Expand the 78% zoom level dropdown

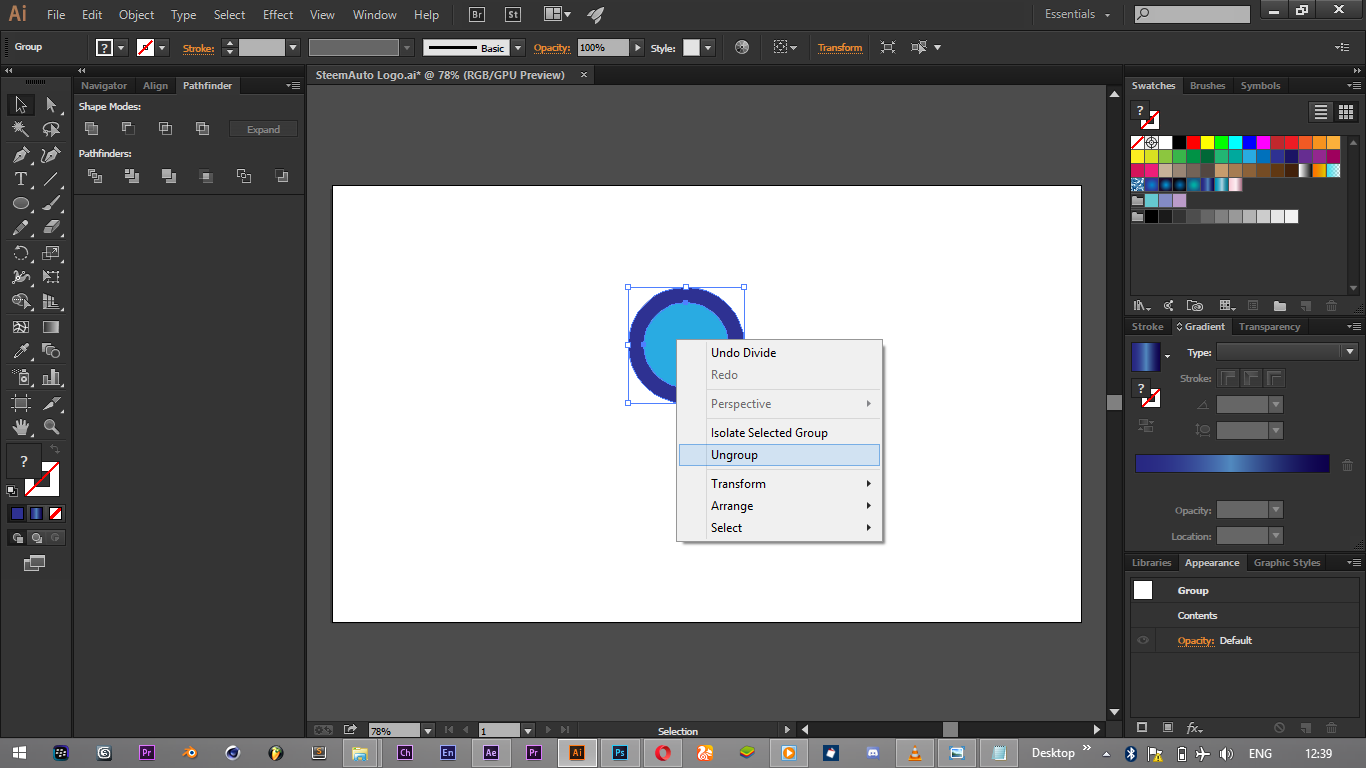pos(428,731)
